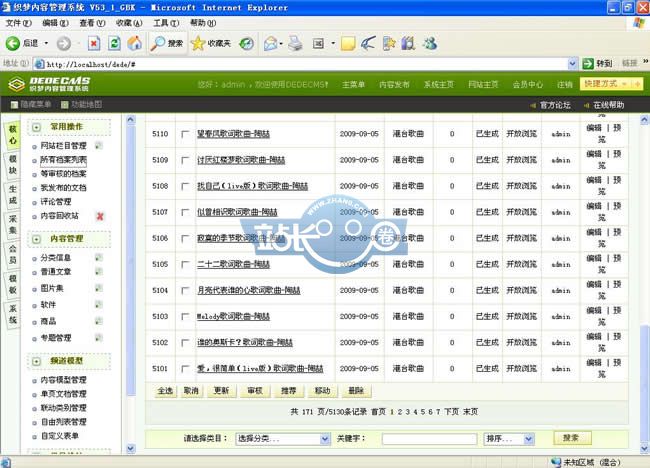Collapse the 频道模型 section
This screenshot has width=650, height=468.
(x=36, y=361)
